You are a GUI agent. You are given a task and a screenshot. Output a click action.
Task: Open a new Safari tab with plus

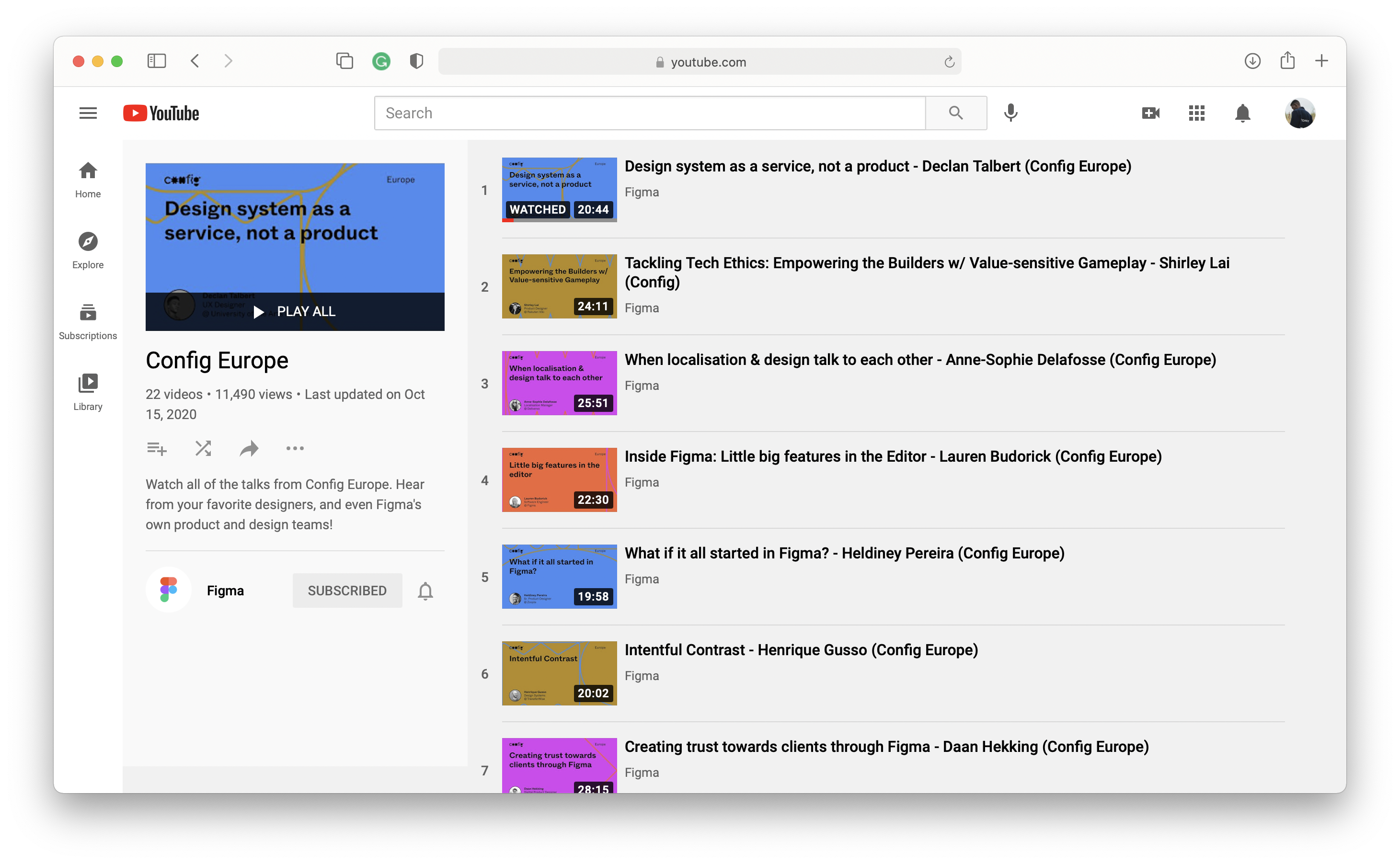1321,61
